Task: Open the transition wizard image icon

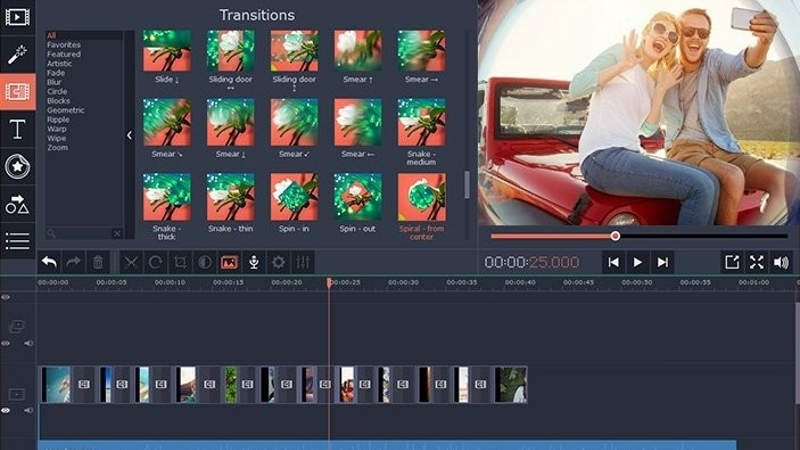Action: (x=230, y=262)
